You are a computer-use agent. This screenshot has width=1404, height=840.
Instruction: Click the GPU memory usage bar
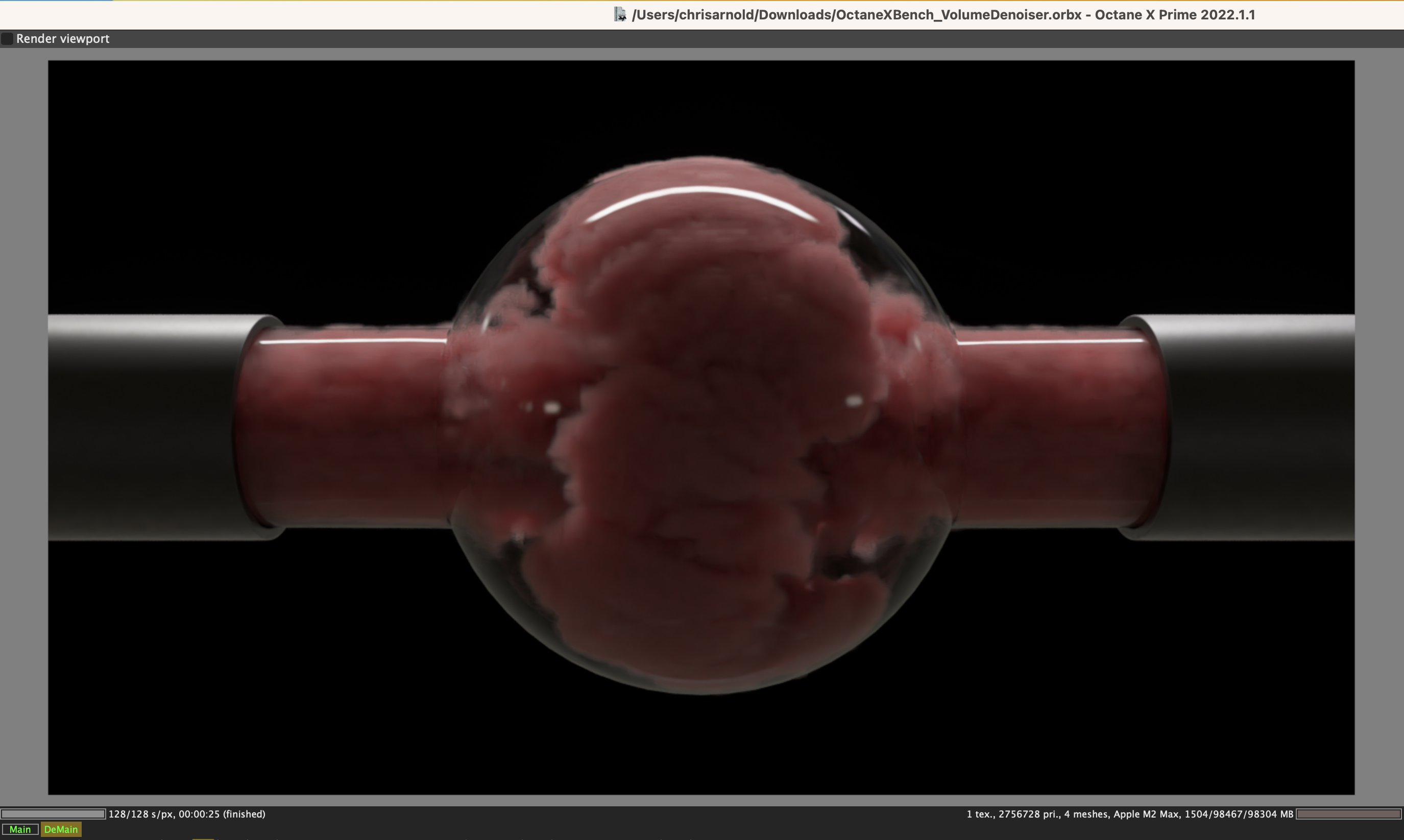1348,814
